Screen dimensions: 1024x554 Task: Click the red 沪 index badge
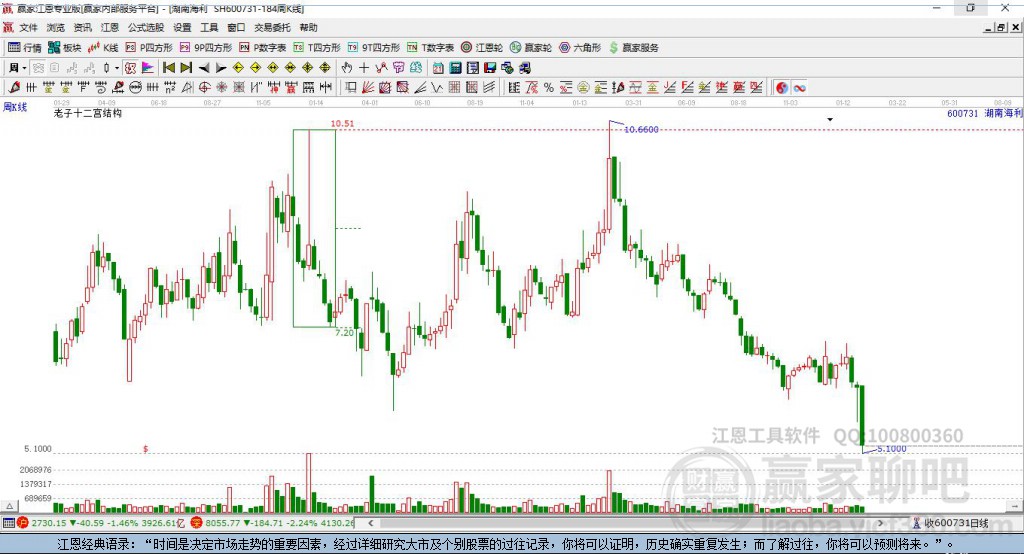23,523
